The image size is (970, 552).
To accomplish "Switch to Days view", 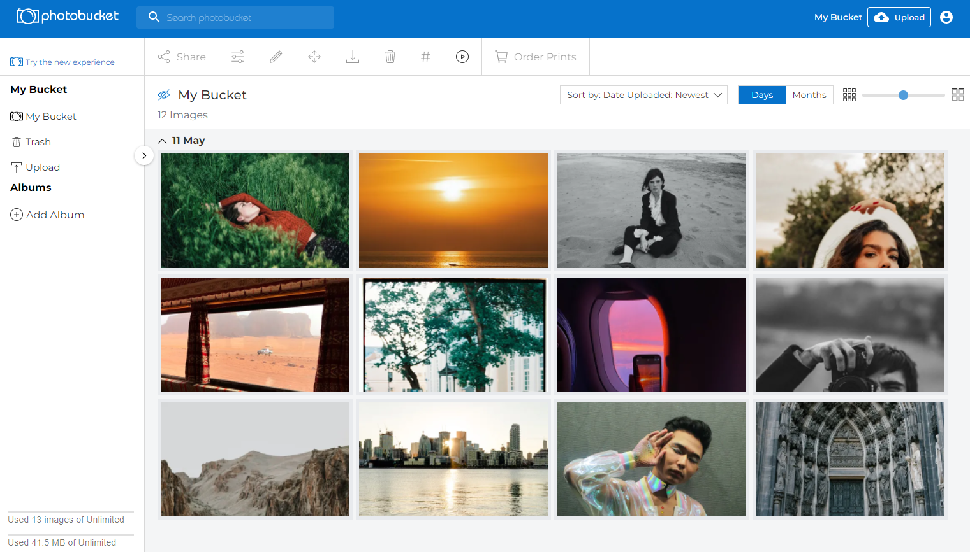I will [762, 95].
